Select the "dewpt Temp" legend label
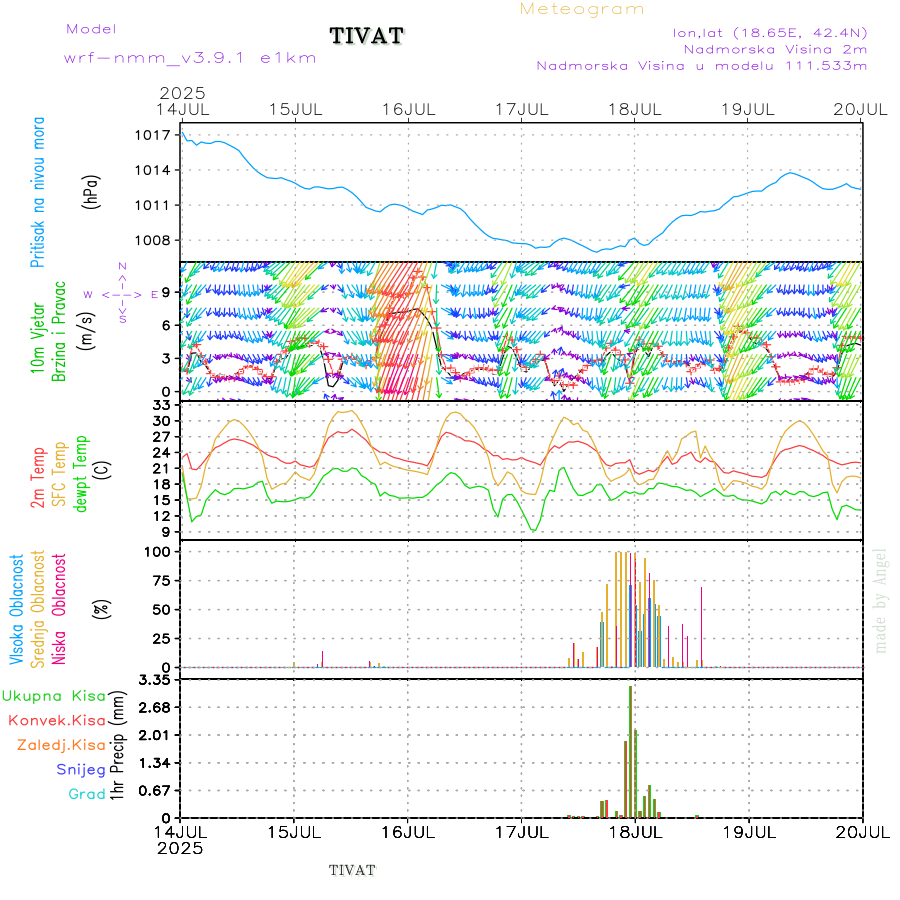Viewport: 900px width, 900px height. point(80,474)
